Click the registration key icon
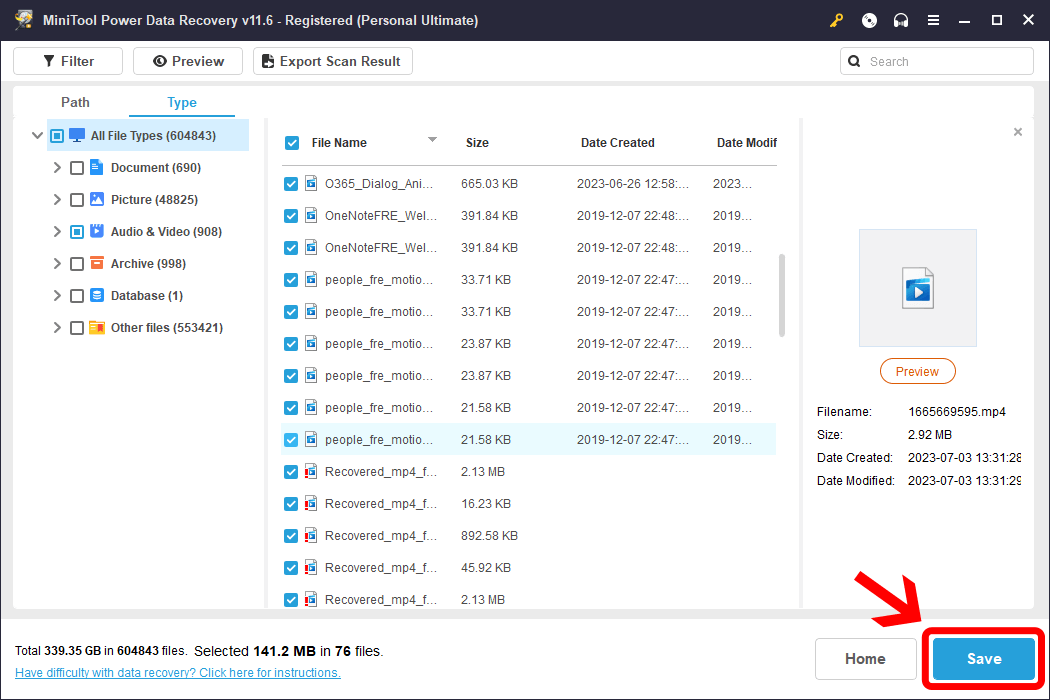The height and width of the screenshot is (700, 1050). 836,21
